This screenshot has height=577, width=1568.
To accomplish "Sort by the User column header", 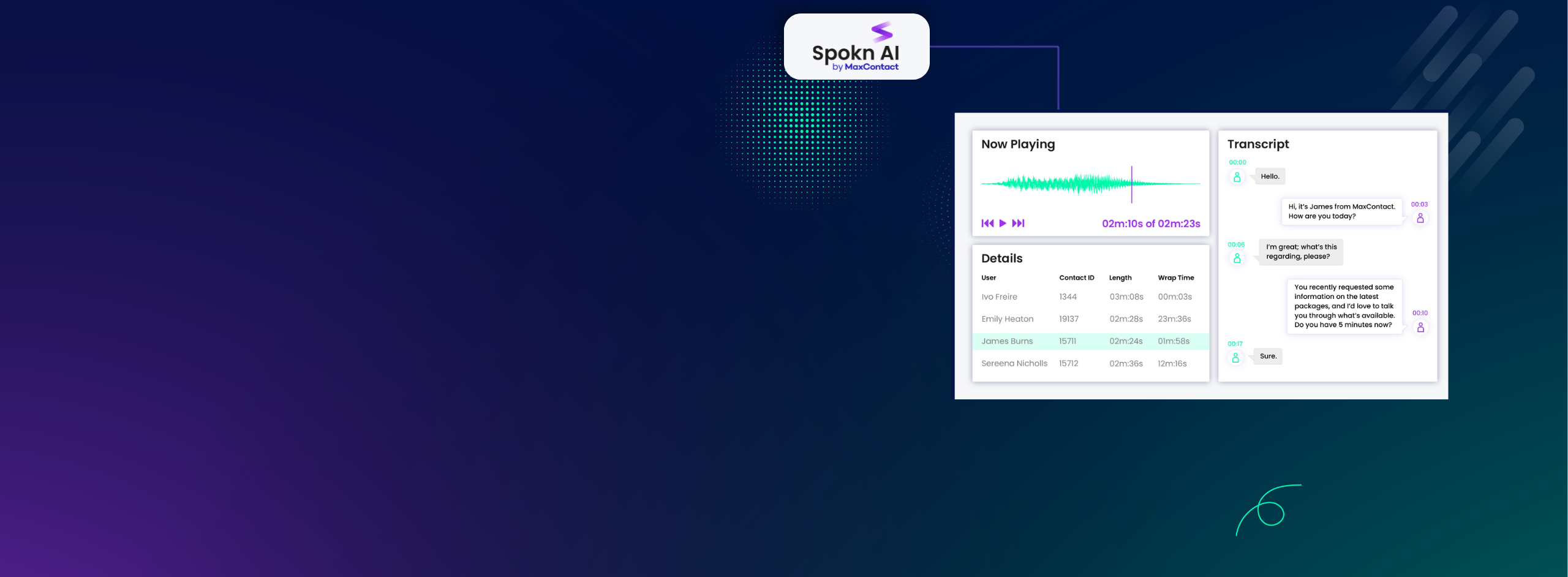I will pyautogui.click(x=989, y=277).
